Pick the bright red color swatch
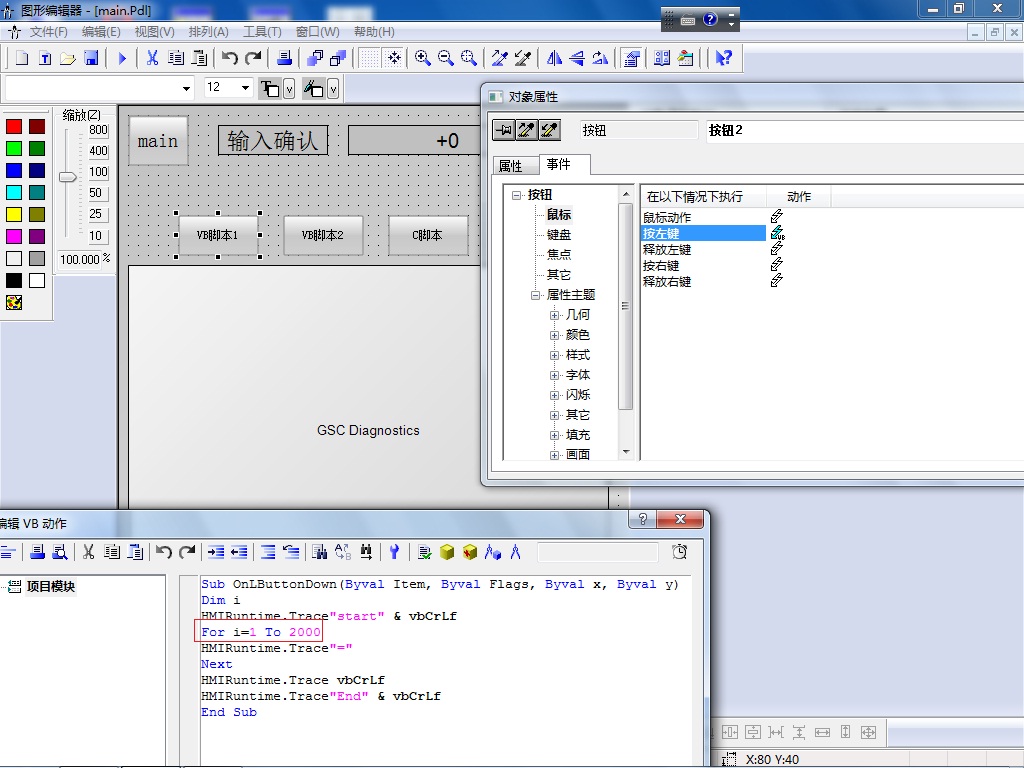Screen dimensions: 1024x768 [14, 127]
